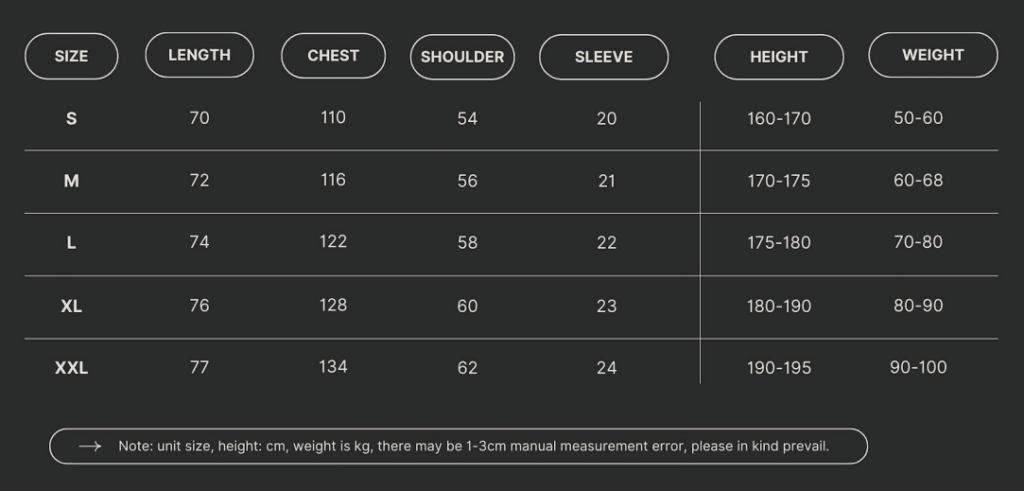Viewport: 1024px width, 491px height.
Task: Select shoulder value 58 in L row
Action: click(x=468, y=243)
